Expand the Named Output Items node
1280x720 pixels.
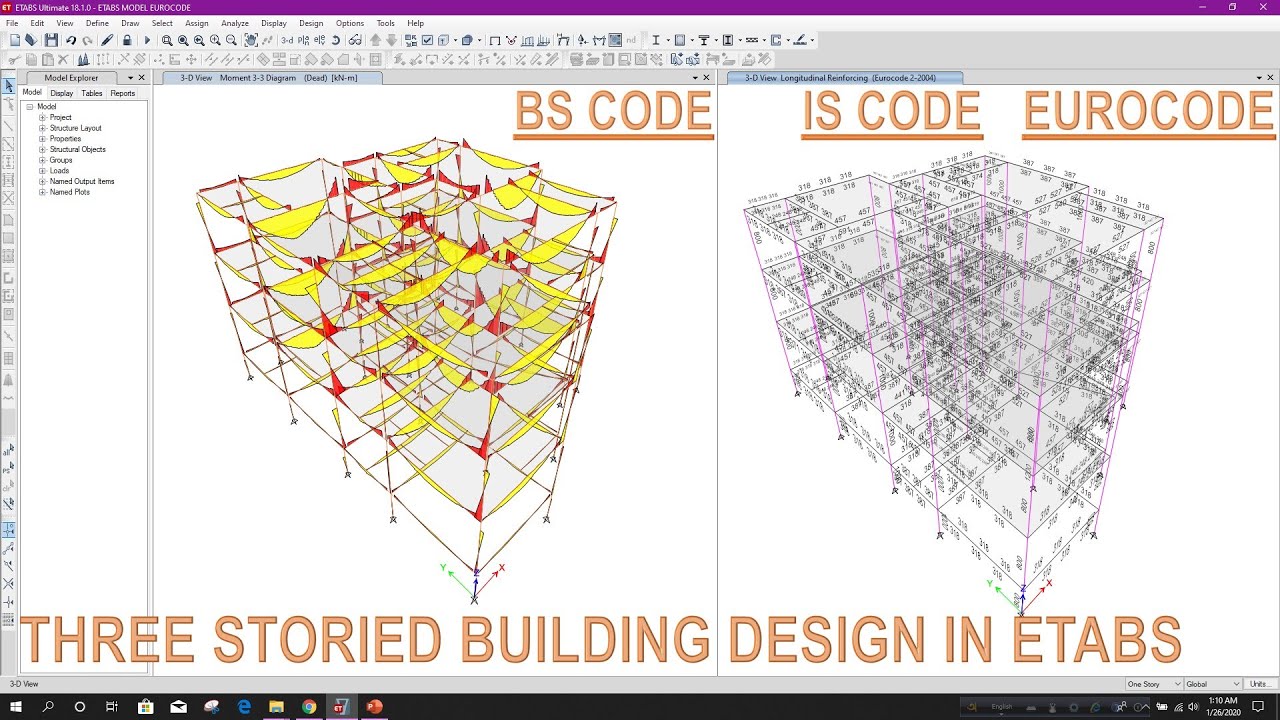(43, 181)
